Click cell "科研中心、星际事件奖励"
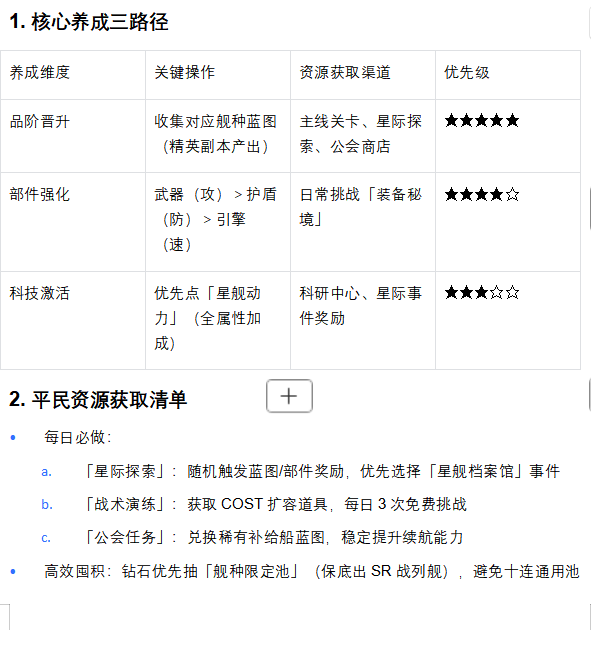 [x=363, y=321]
